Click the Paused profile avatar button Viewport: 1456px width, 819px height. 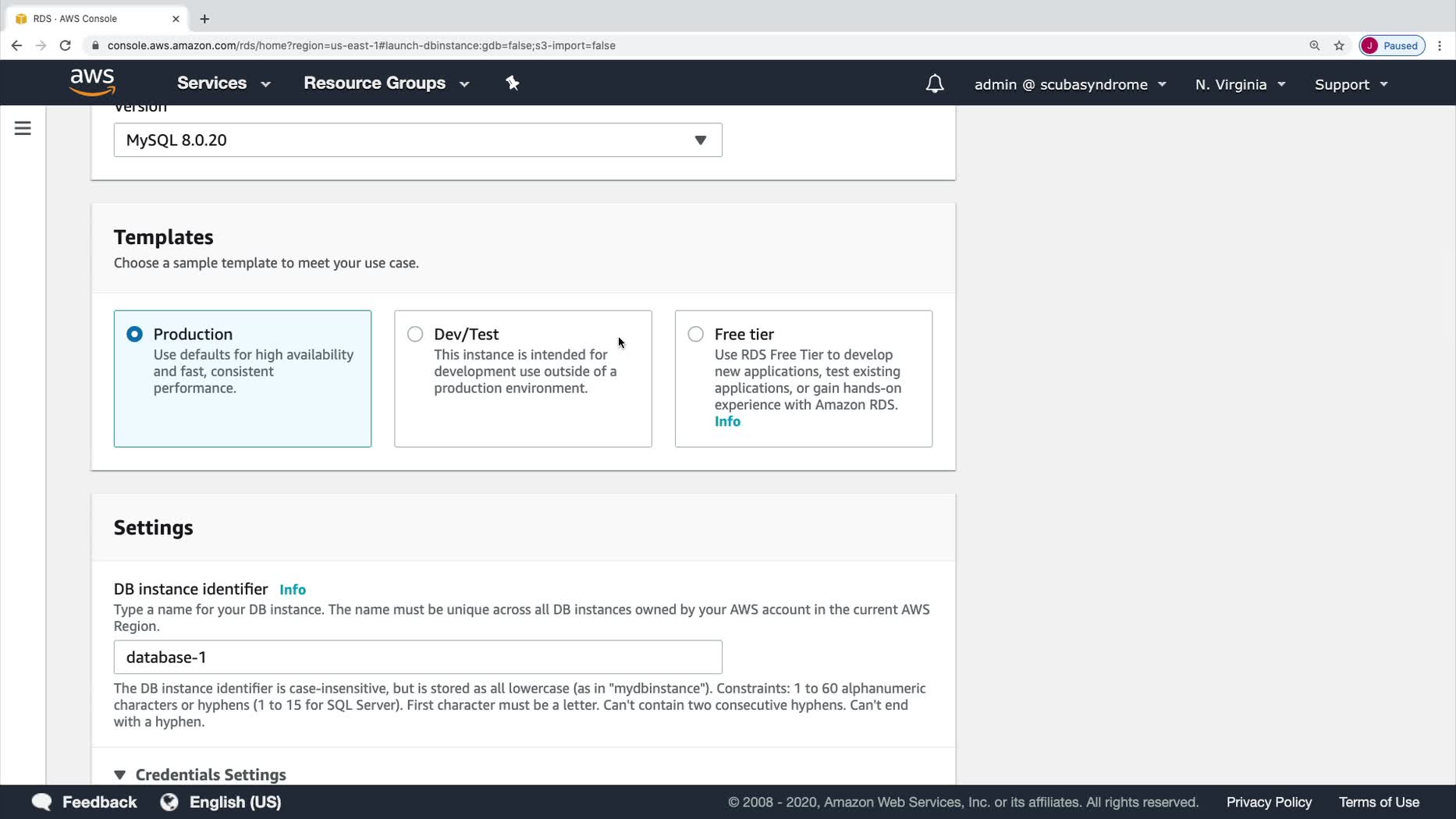[1392, 45]
